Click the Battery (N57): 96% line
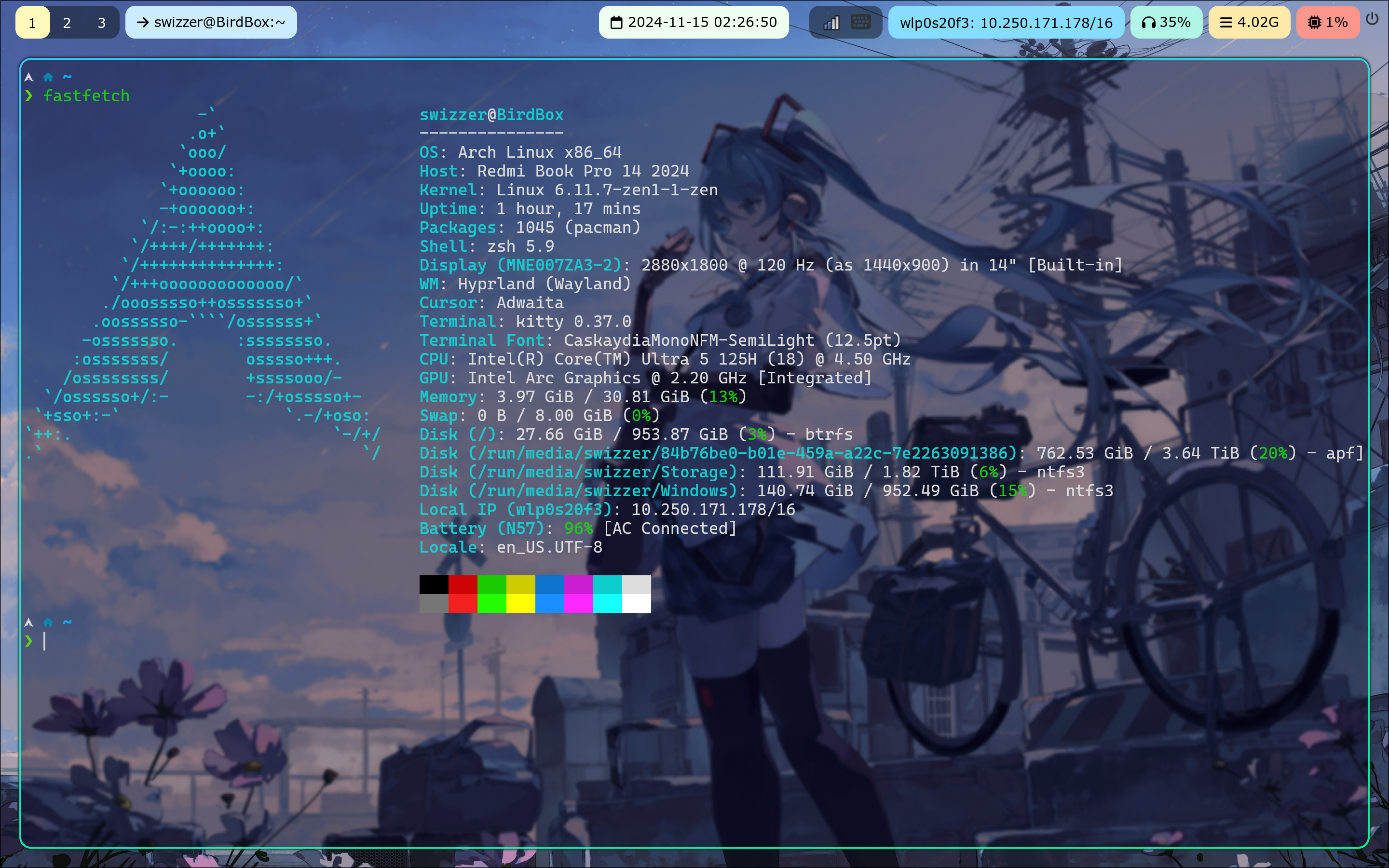 tap(578, 529)
